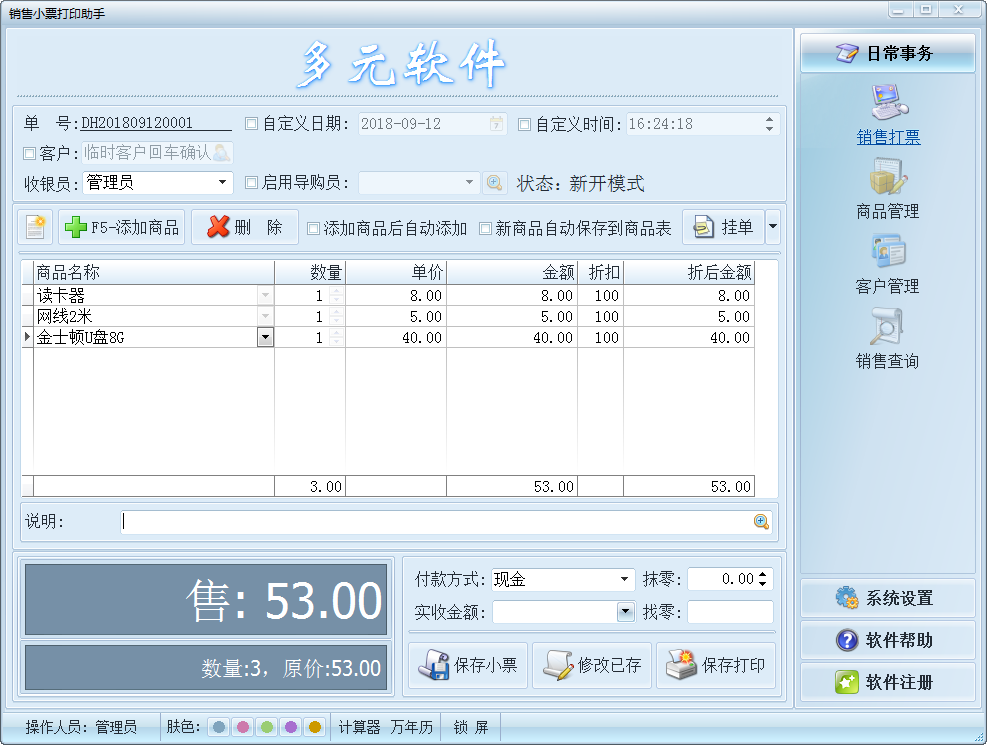Open 计算器 from status bar
The width and height of the screenshot is (987, 745).
pos(359,727)
